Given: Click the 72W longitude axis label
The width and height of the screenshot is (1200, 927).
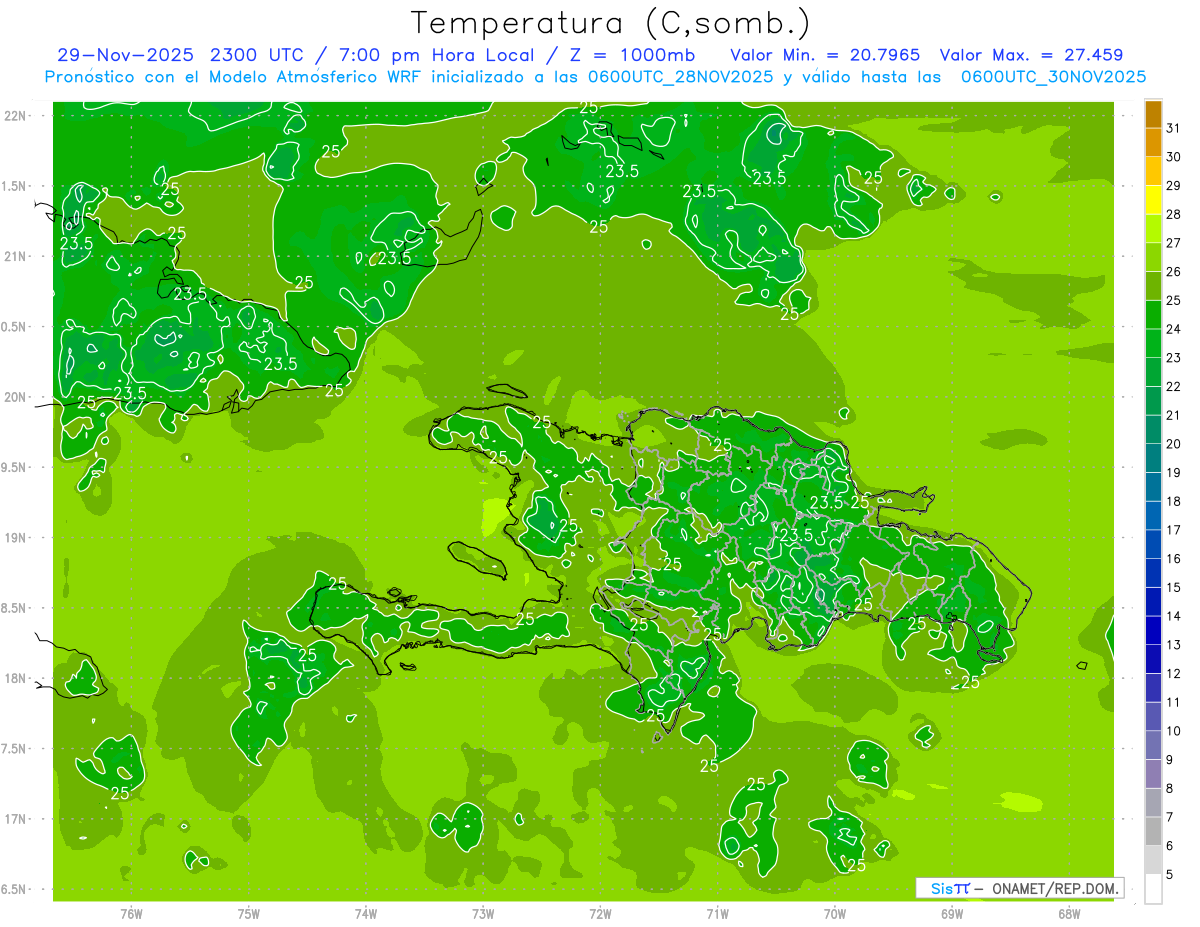Looking at the screenshot, I should [600, 913].
